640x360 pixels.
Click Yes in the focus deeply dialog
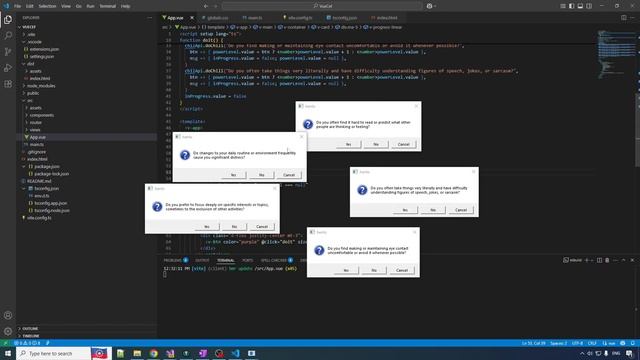(207, 227)
